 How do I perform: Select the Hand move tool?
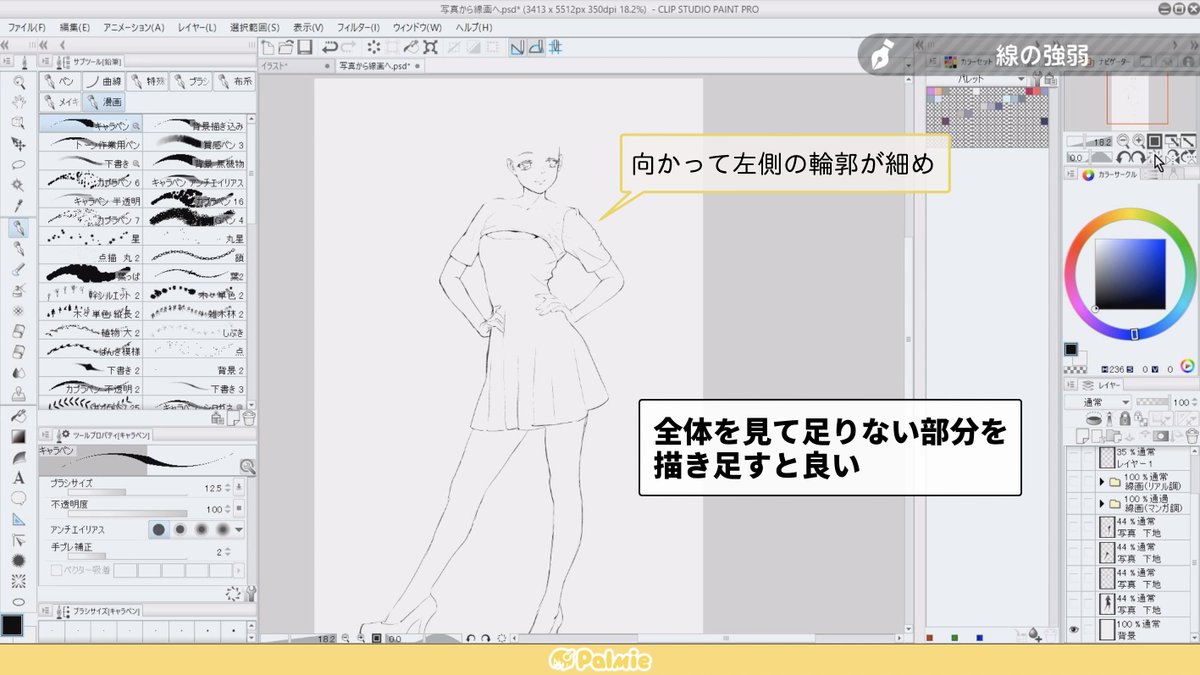pyautogui.click(x=17, y=102)
